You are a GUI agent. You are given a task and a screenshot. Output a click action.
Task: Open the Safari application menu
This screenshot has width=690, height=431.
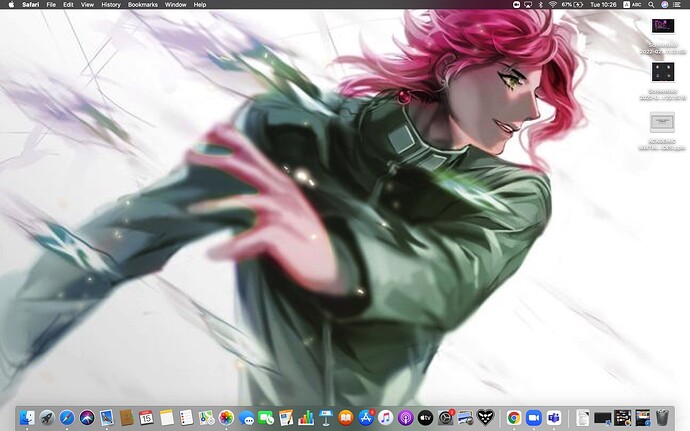coord(31,4)
